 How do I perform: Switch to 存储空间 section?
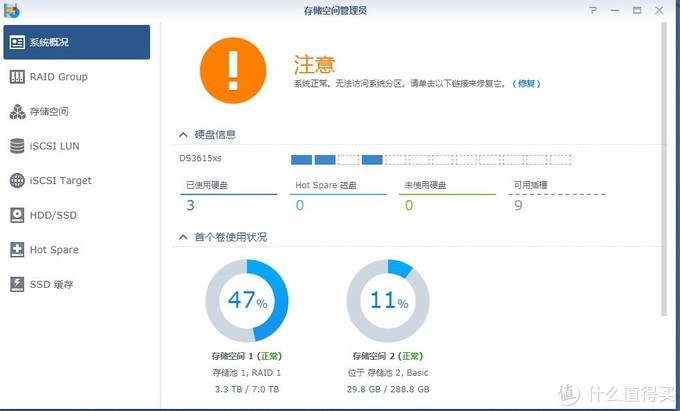tap(77, 111)
